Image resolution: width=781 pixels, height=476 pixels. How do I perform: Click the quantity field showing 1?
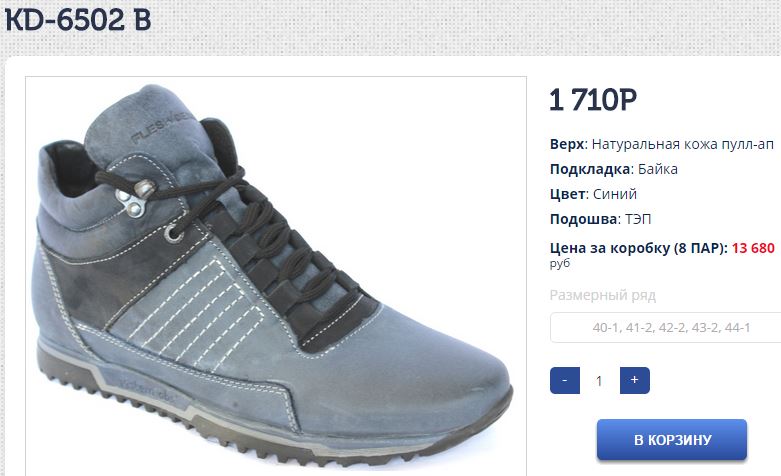click(x=599, y=381)
